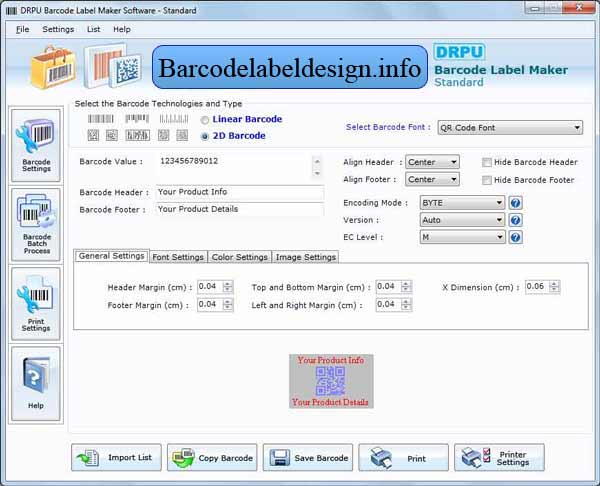Click the app barcode icon in the title bar
This screenshot has width=600, height=486.
click(11, 10)
